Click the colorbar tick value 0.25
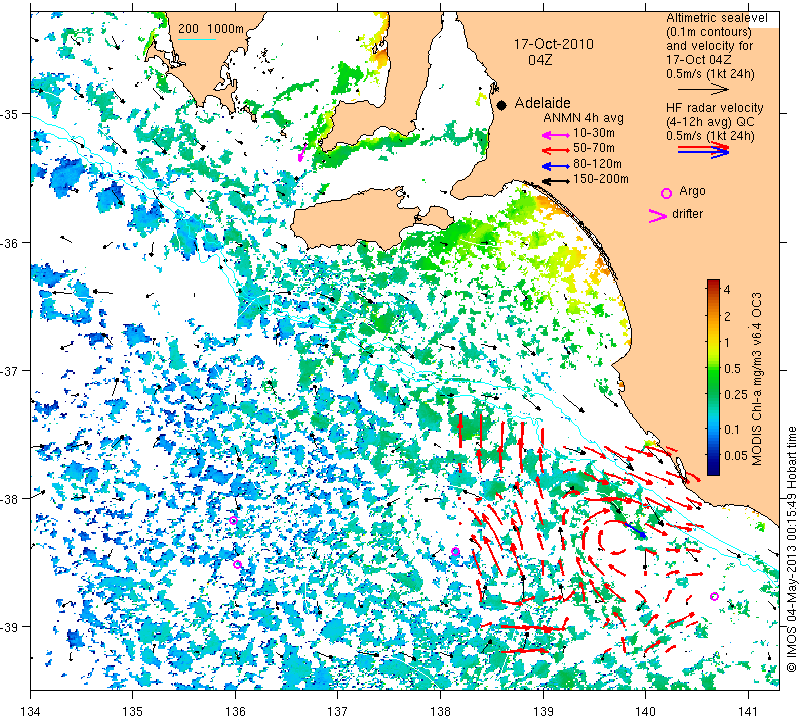 pos(736,394)
